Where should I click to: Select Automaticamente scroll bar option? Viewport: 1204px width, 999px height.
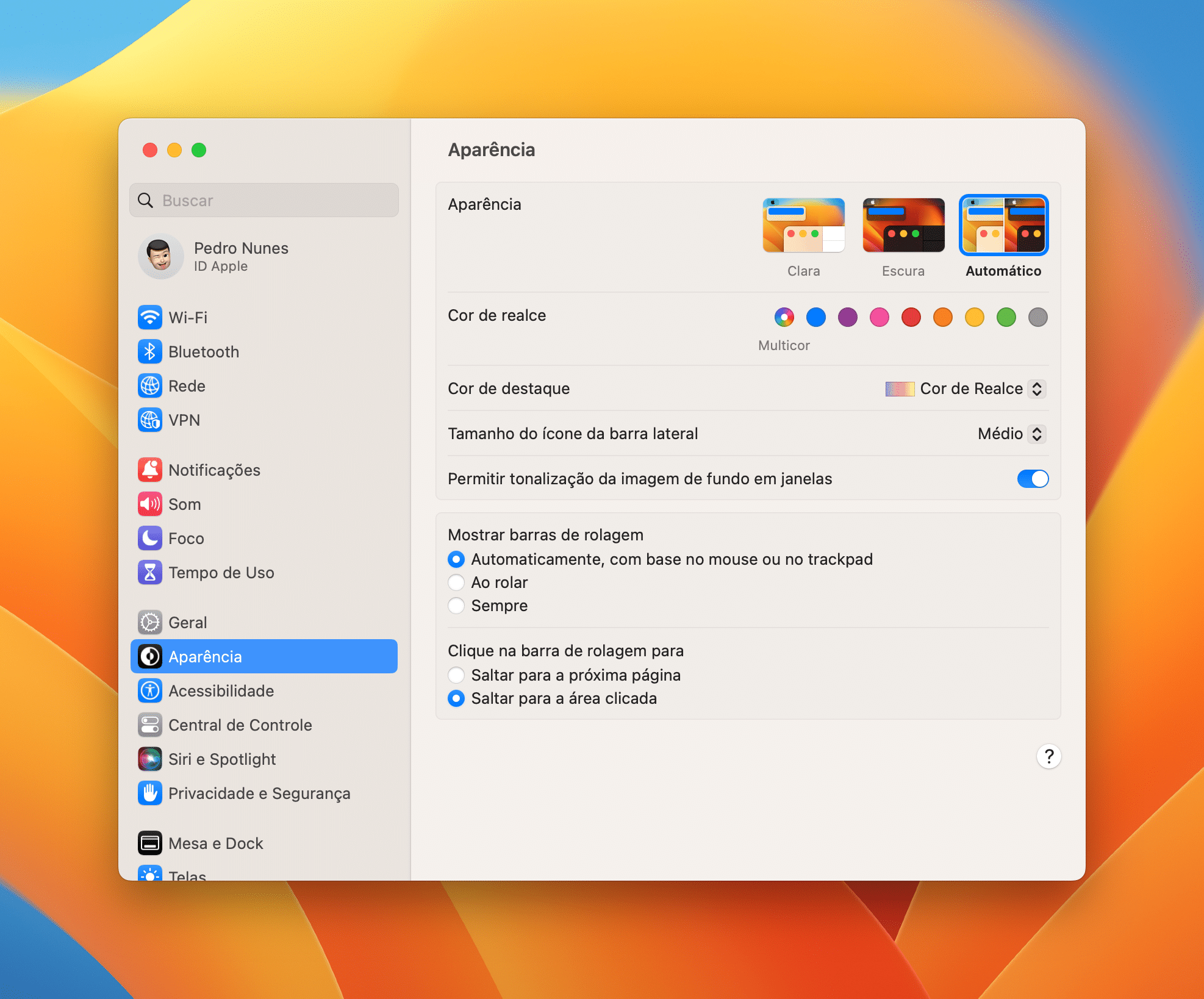click(x=456, y=559)
